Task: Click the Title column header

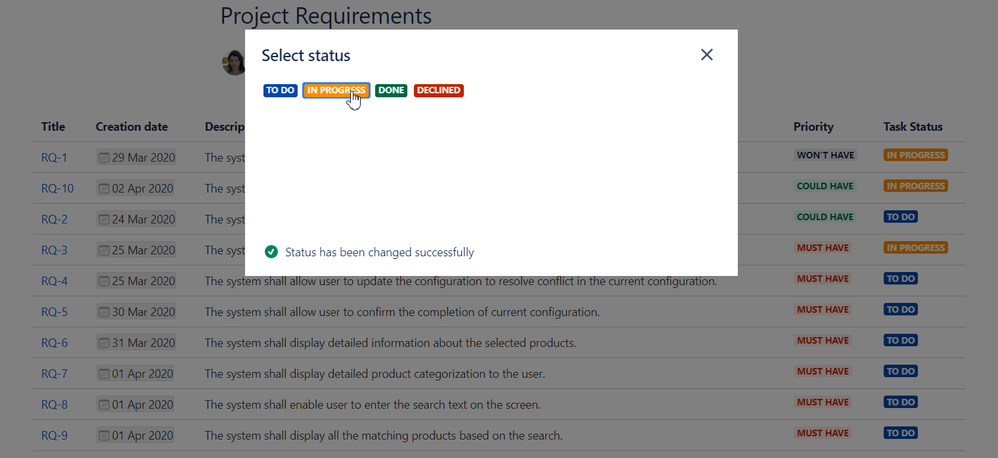Action: coord(53,127)
